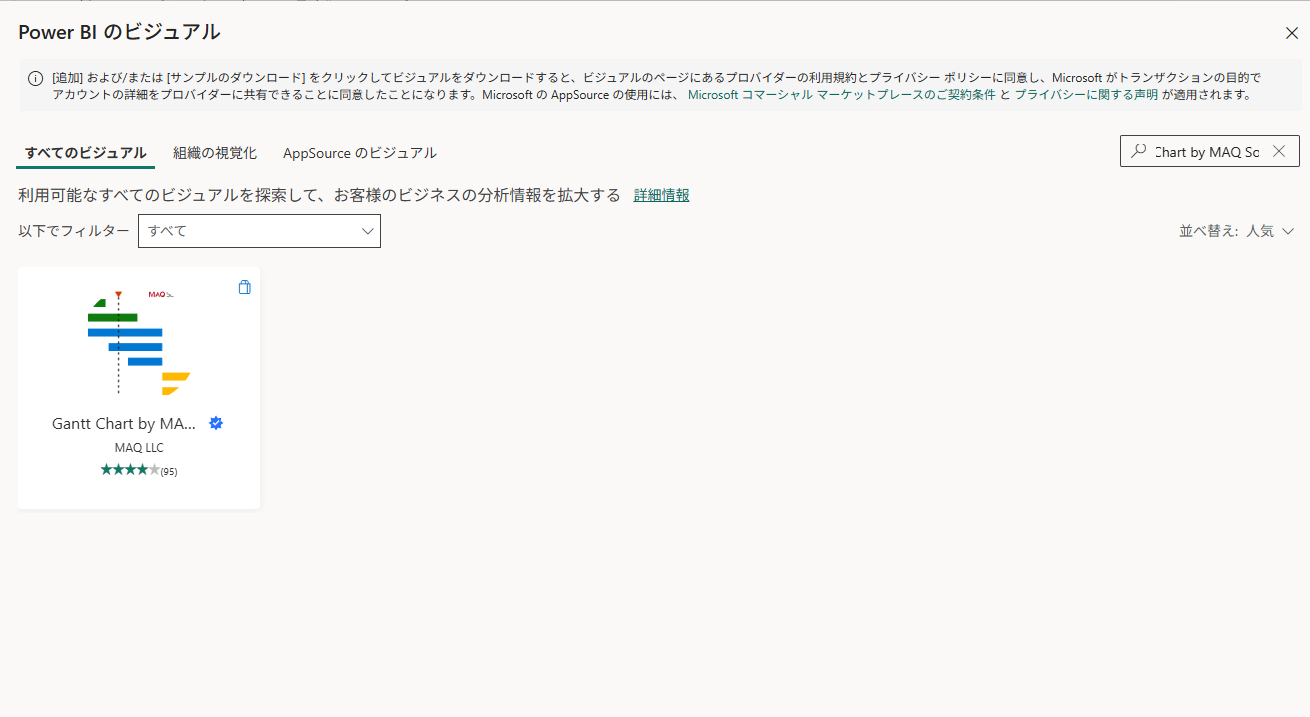Viewport: 1310px width, 717px height.
Task: Expand the すべて filter dropdown
Action: tap(259, 231)
